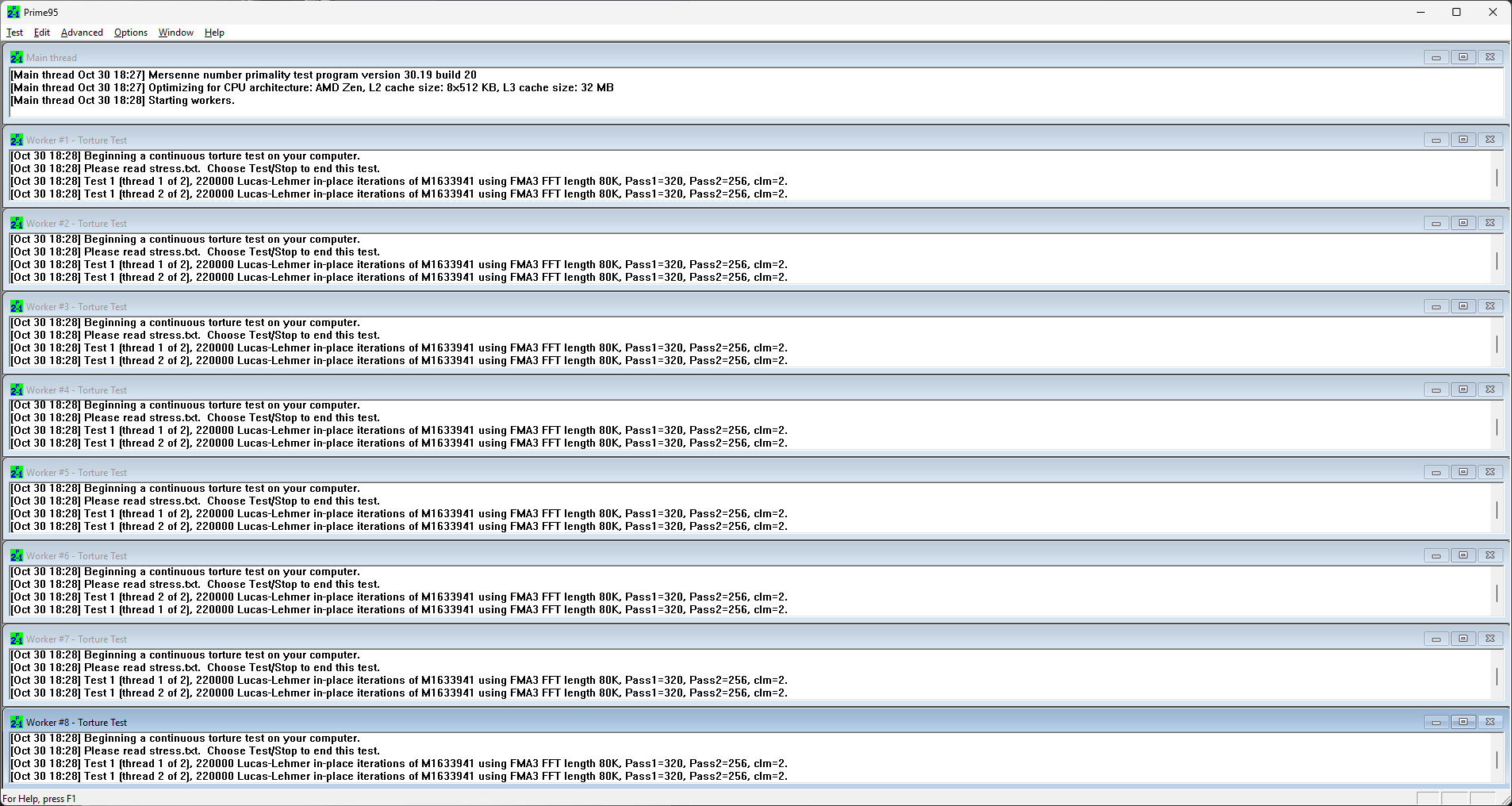Maximize the Prime95 main window

[1456, 12]
